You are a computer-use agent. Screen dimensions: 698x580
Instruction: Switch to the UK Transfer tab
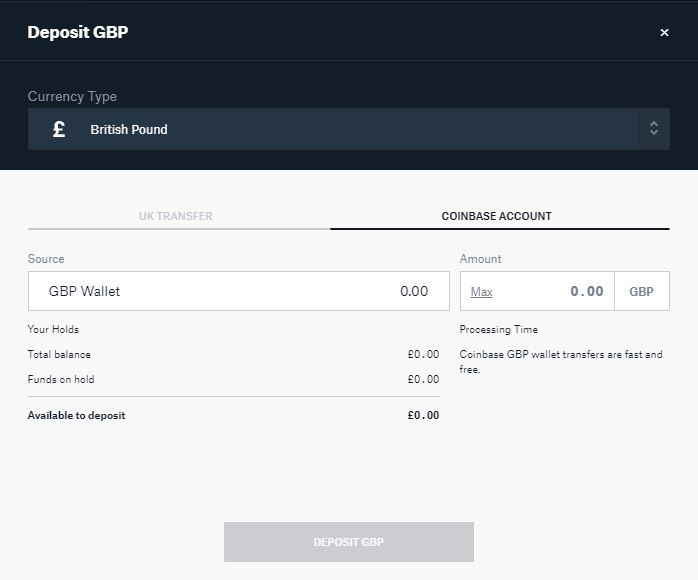pos(176,216)
